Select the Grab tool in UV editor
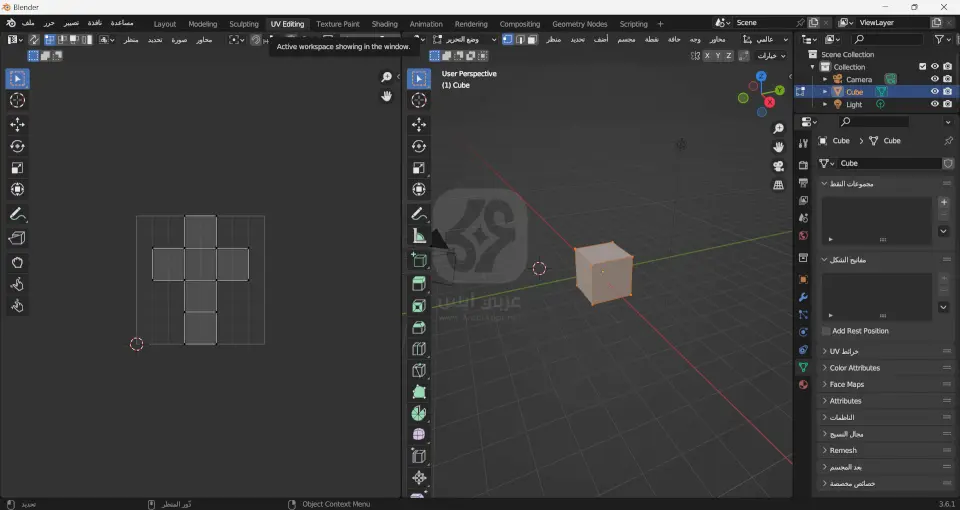 (17, 262)
